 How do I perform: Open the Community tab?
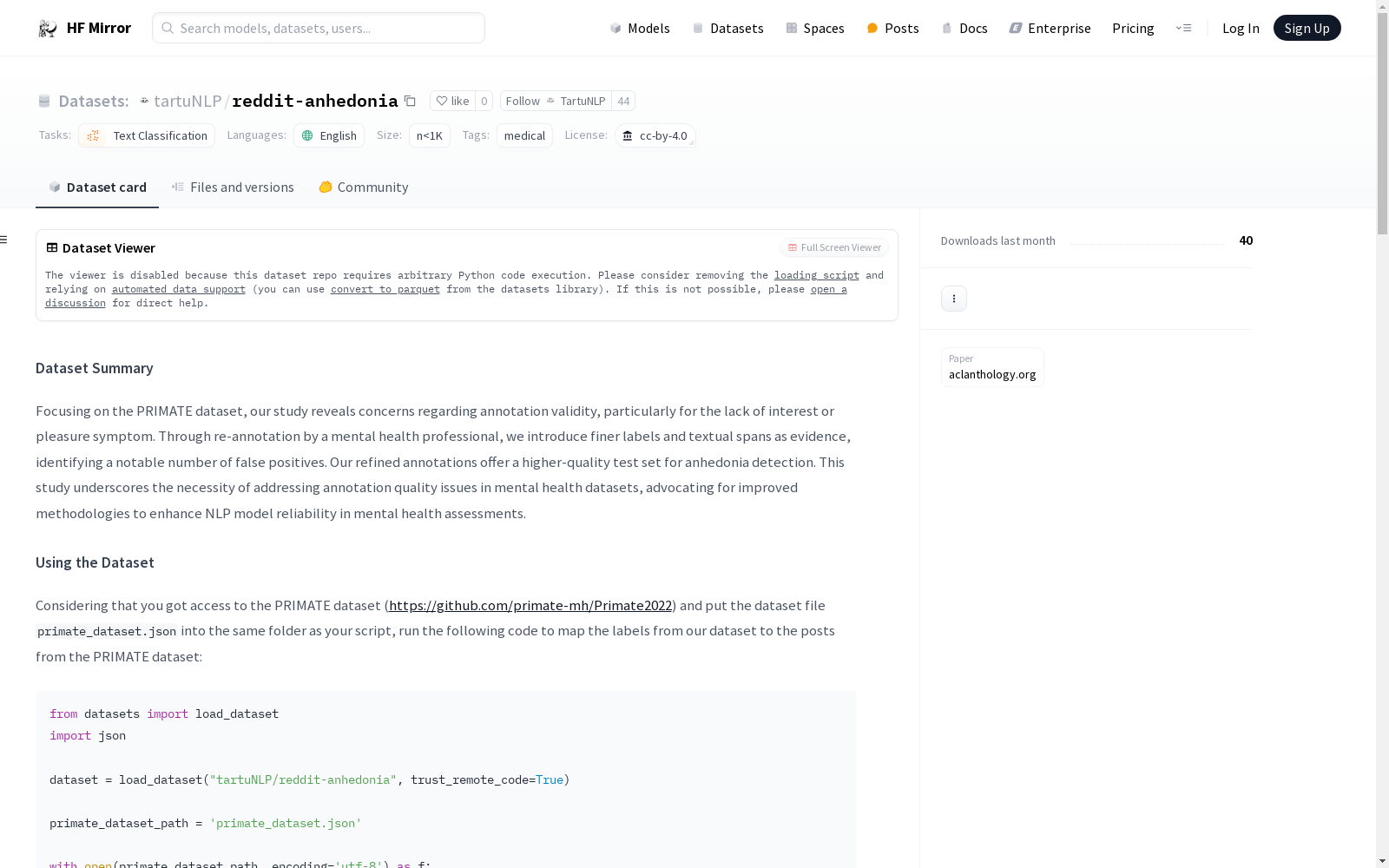point(364,187)
